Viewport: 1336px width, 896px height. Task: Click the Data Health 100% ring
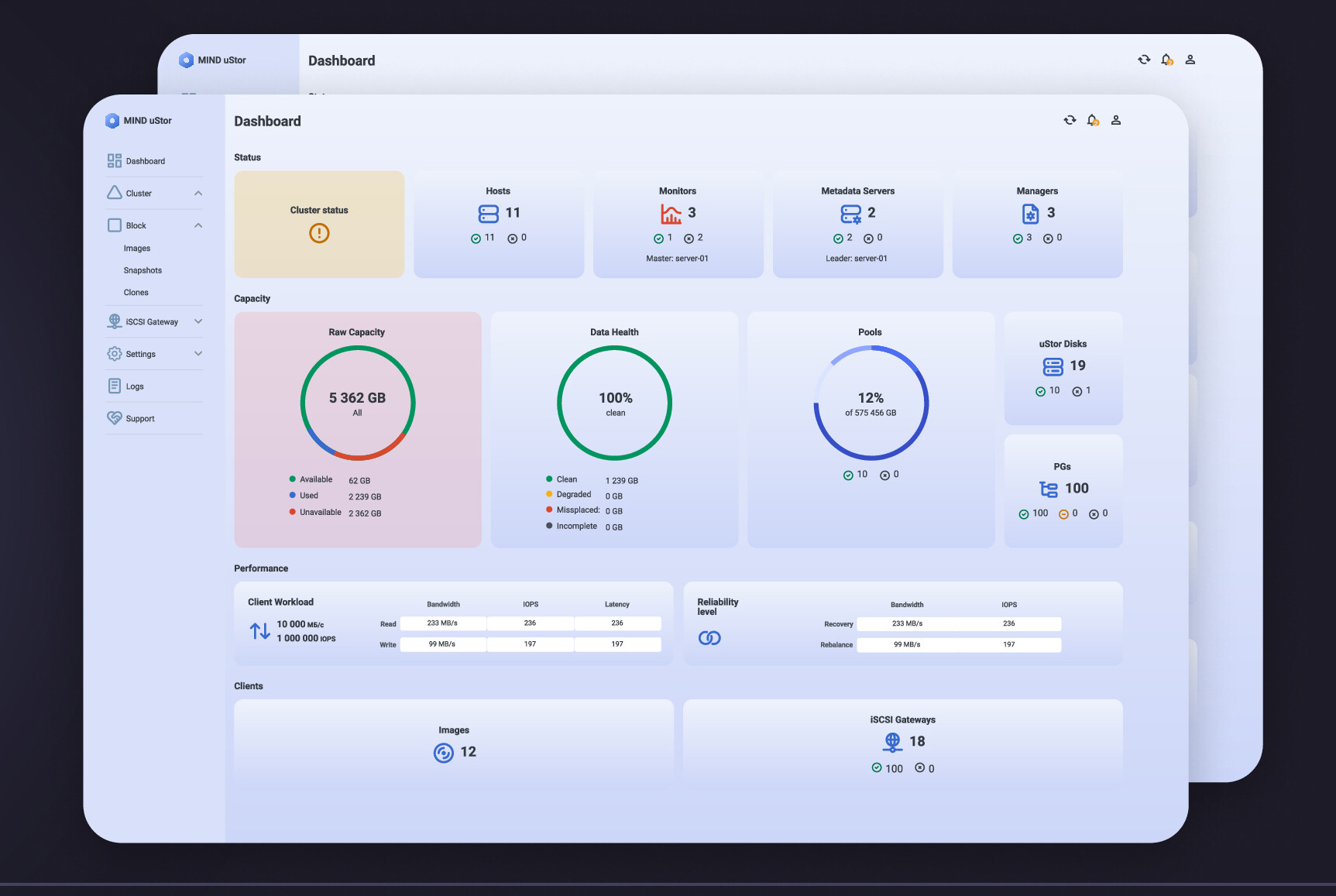(x=615, y=403)
